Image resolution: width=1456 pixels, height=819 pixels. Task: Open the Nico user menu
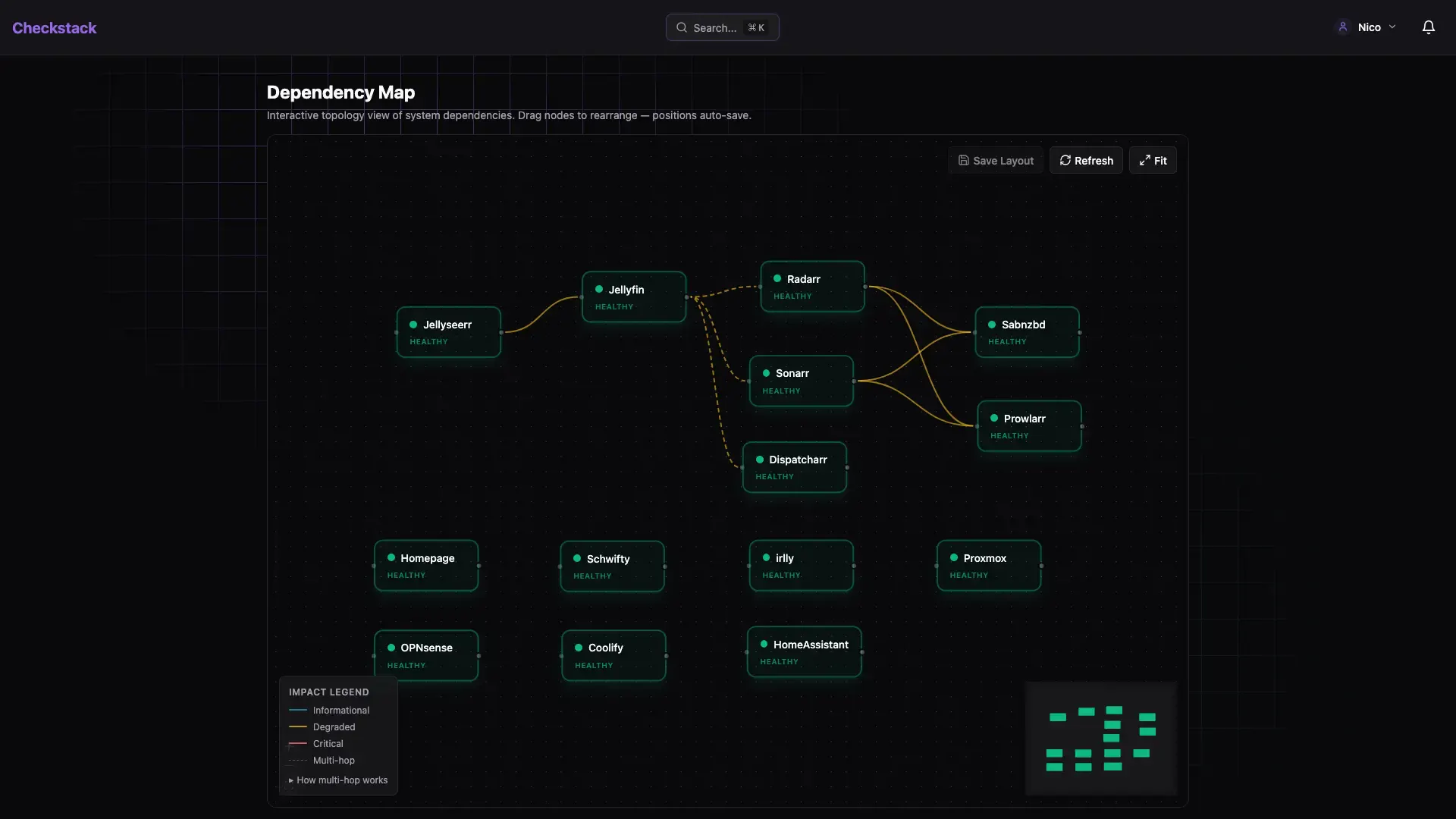(1366, 27)
